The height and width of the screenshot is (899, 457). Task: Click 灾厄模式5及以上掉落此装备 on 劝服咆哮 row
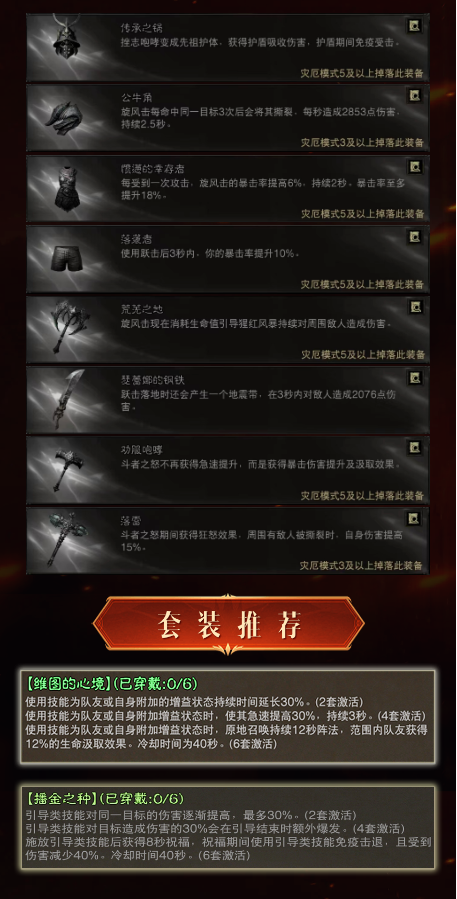pos(362,496)
